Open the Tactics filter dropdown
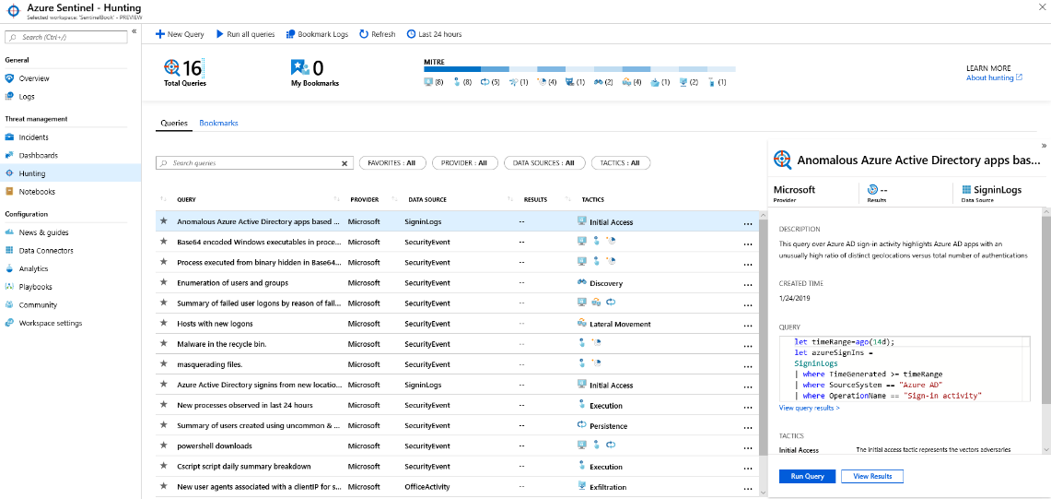 (x=620, y=163)
